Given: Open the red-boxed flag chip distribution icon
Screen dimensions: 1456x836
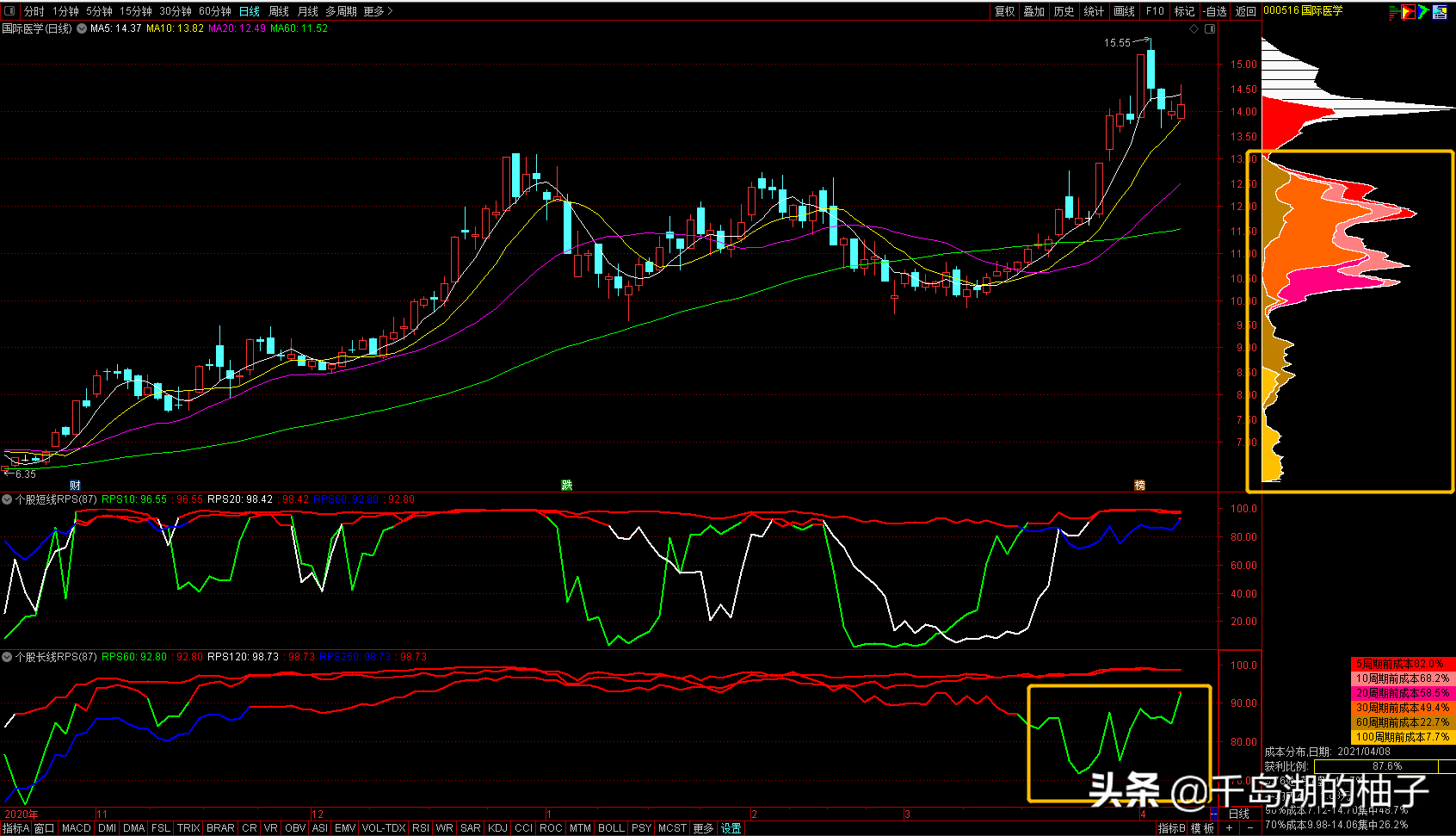Looking at the screenshot, I should tap(1408, 11).
